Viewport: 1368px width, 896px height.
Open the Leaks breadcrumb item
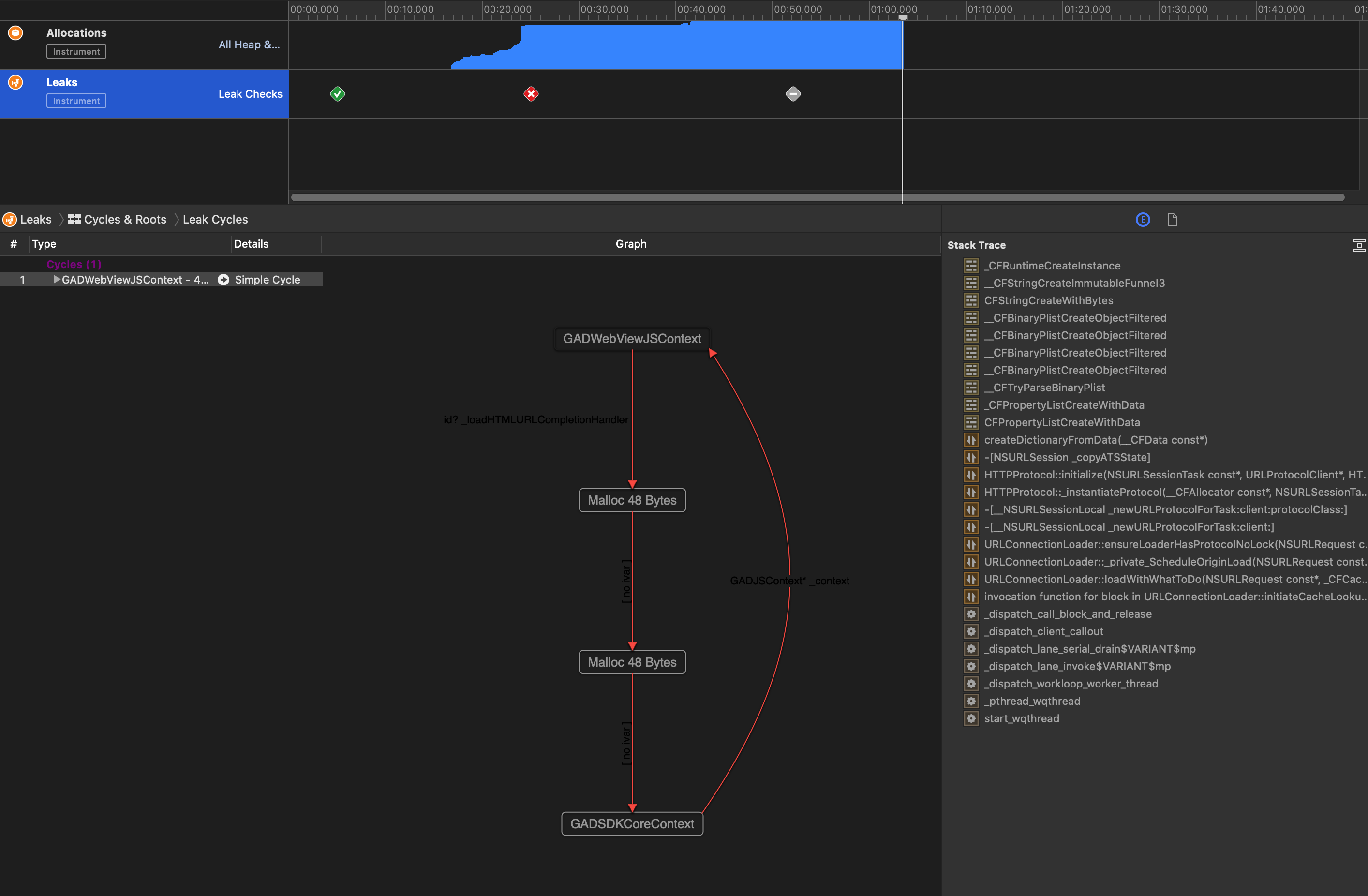click(x=36, y=219)
